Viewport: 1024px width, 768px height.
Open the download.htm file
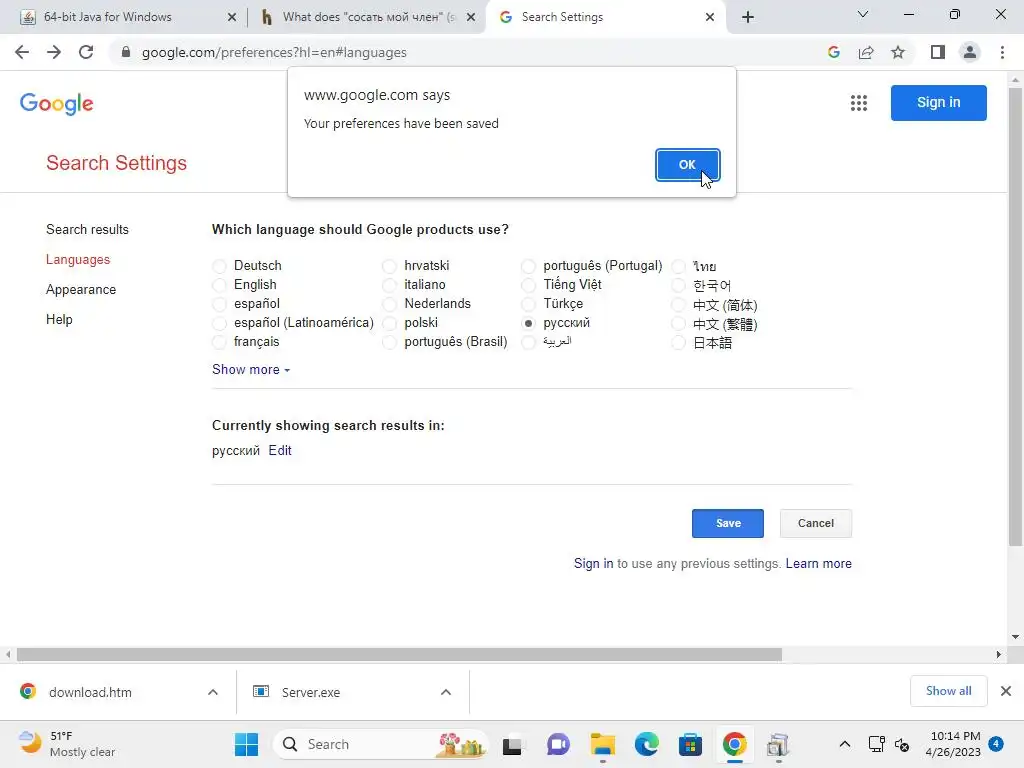[90, 692]
